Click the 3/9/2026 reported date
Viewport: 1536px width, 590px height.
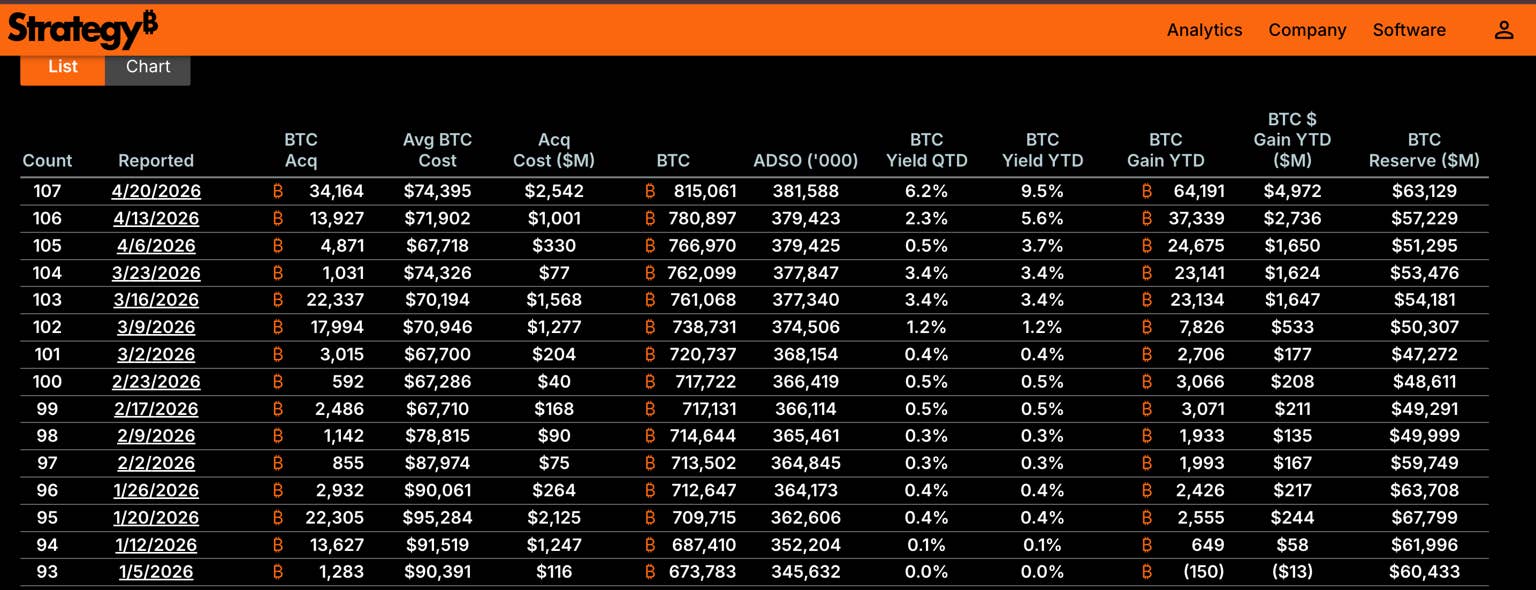[x=156, y=327]
